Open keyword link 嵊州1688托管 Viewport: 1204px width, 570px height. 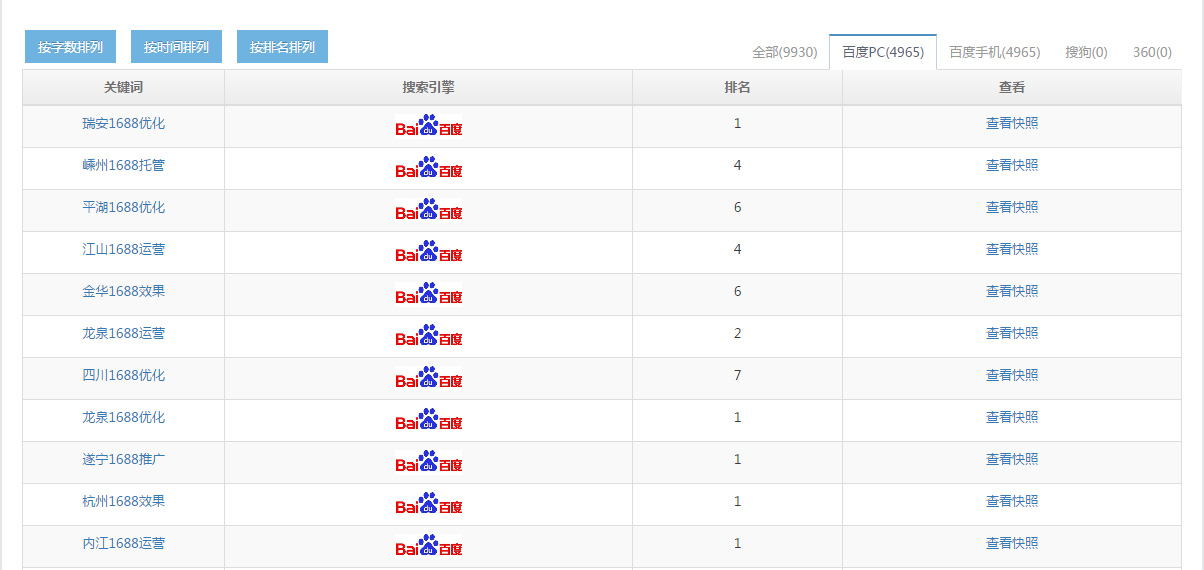124,166
